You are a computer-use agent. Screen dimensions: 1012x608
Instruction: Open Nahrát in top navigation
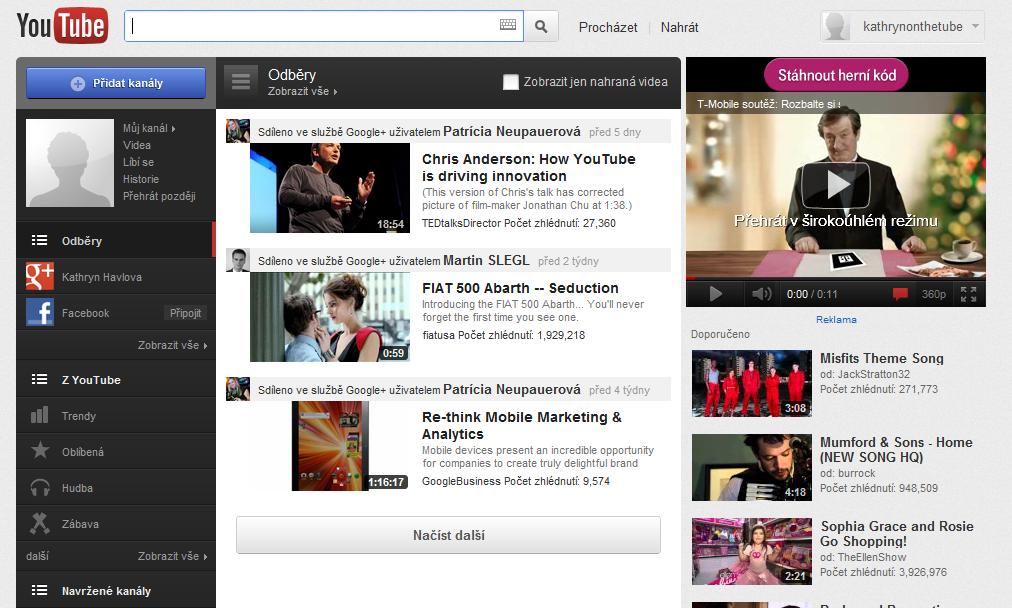[680, 27]
